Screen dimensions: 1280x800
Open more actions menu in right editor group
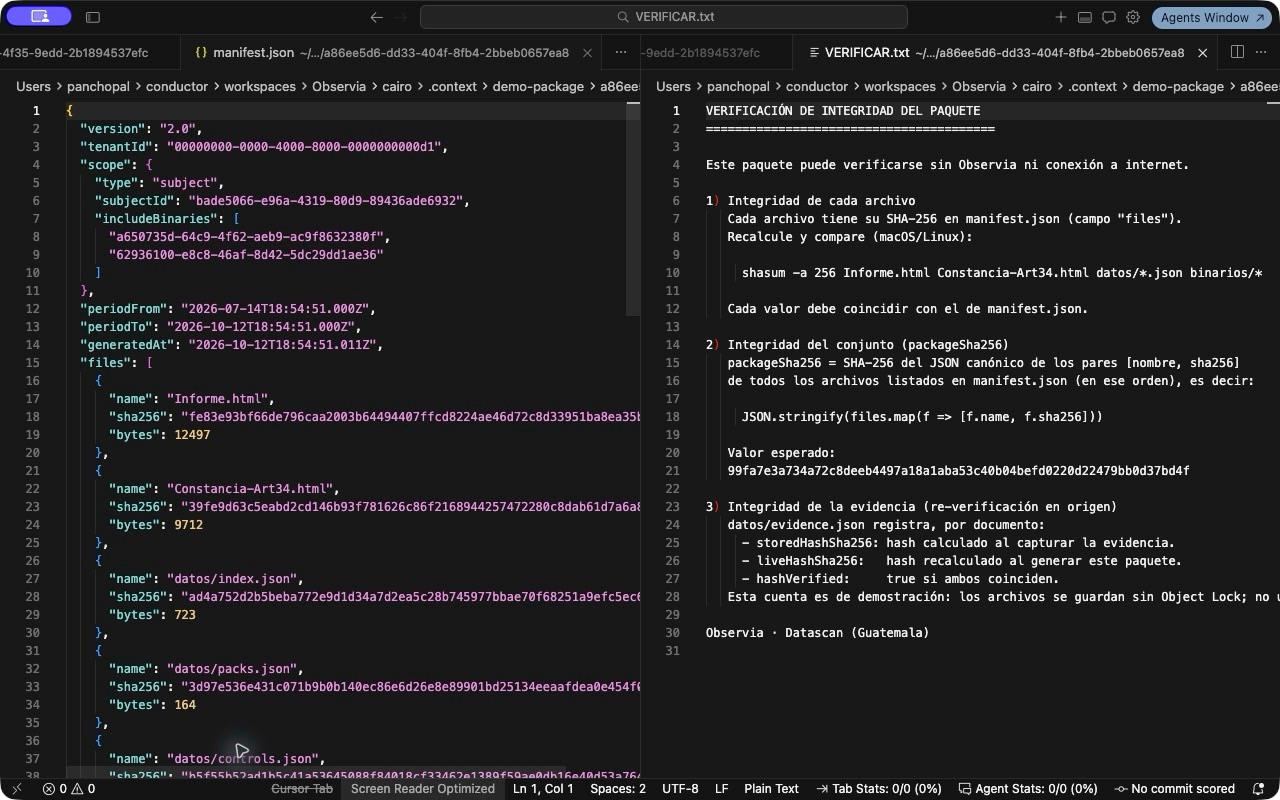point(1262,52)
